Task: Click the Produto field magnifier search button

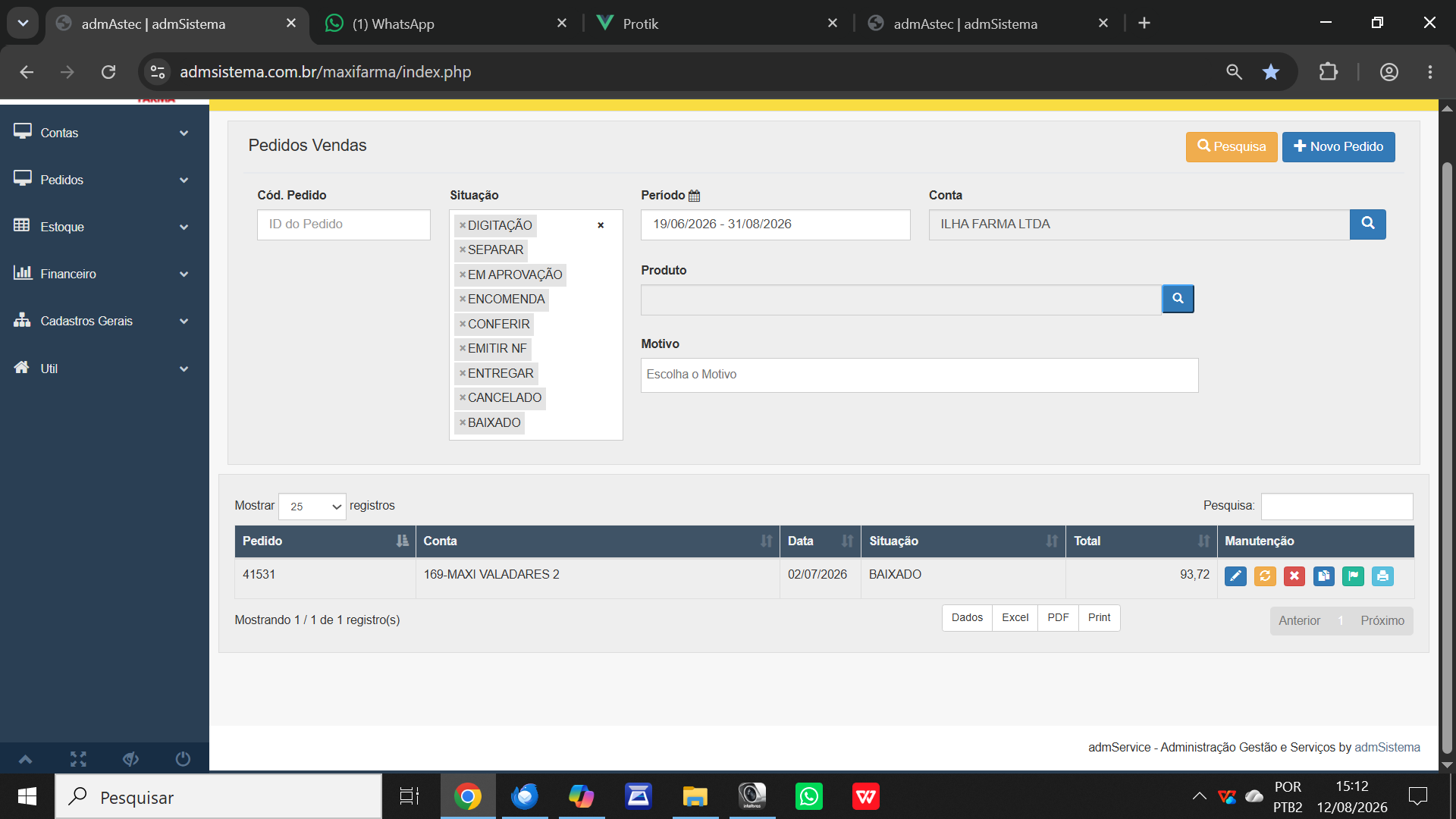Action: pos(1178,299)
